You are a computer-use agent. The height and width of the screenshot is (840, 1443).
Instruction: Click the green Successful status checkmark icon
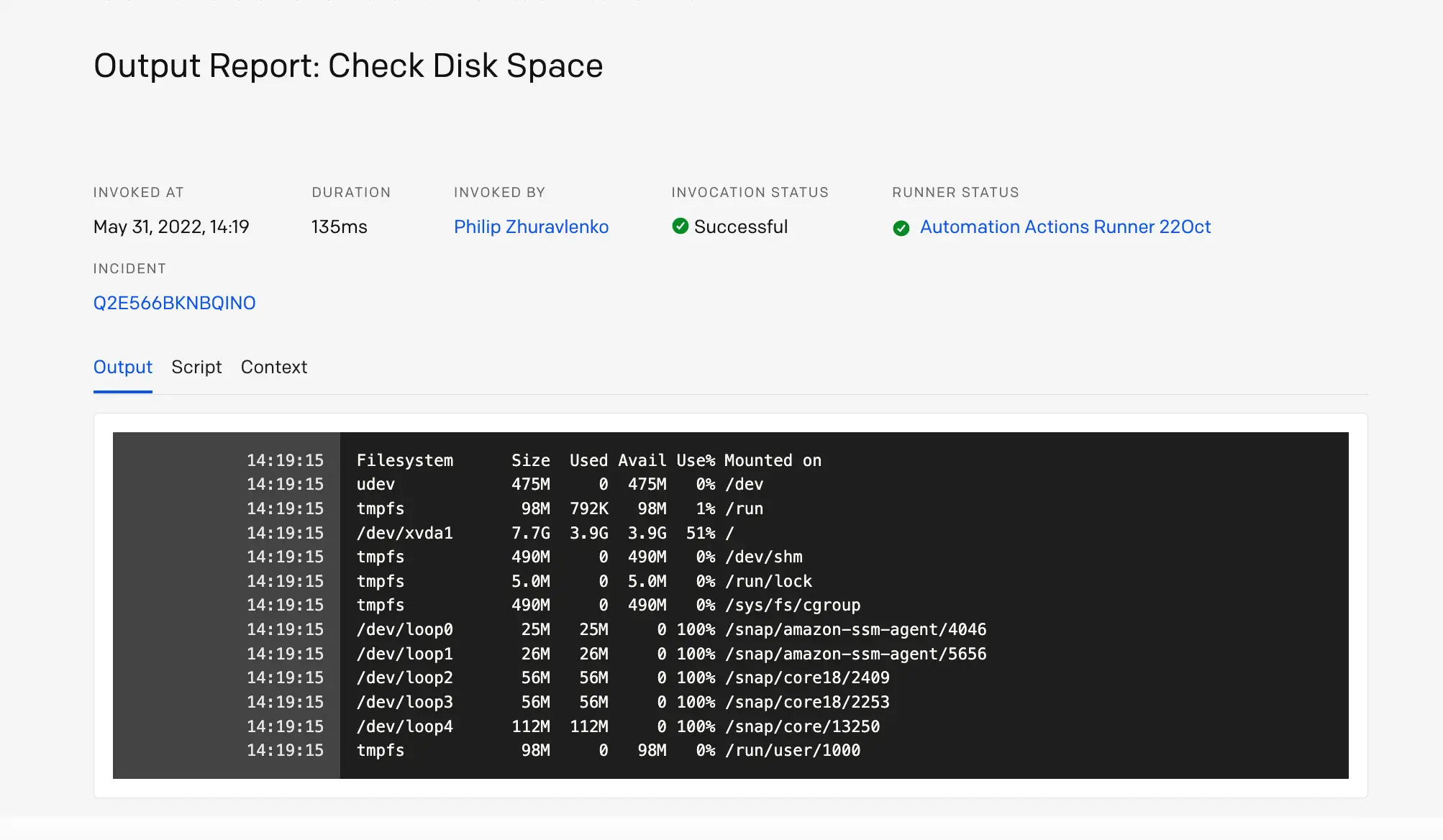(x=680, y=227)
